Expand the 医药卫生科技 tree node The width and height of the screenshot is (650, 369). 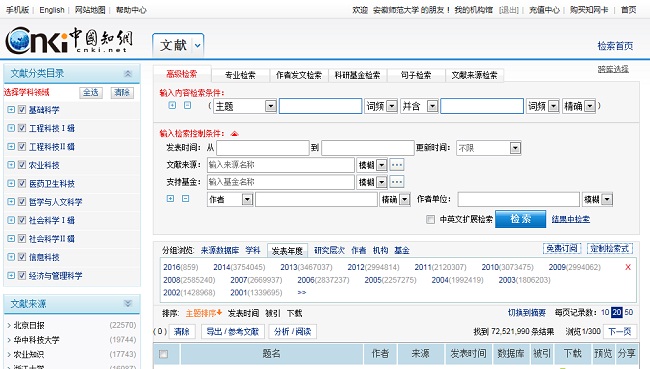click(11, 183)
